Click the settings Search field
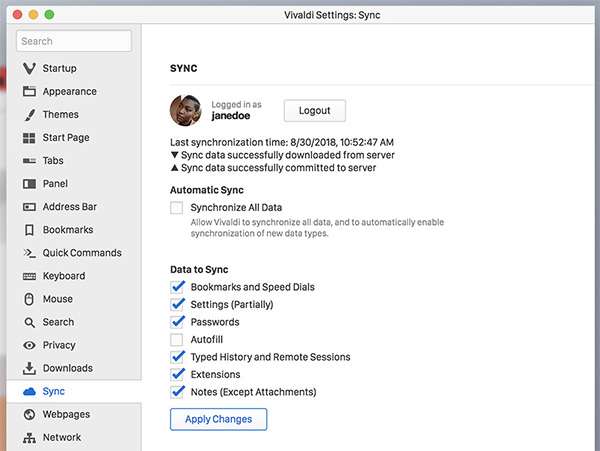Viewport: 600px width, 451px height. pyautogui.click(x=74, y=41)
